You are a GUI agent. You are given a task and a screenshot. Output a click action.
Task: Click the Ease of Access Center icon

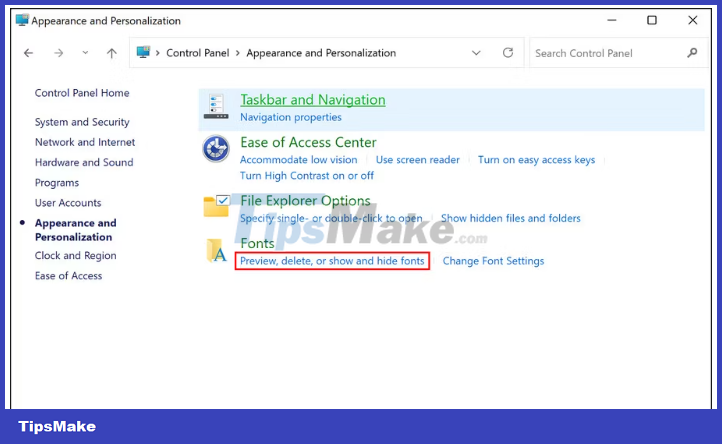pos(216,148)
